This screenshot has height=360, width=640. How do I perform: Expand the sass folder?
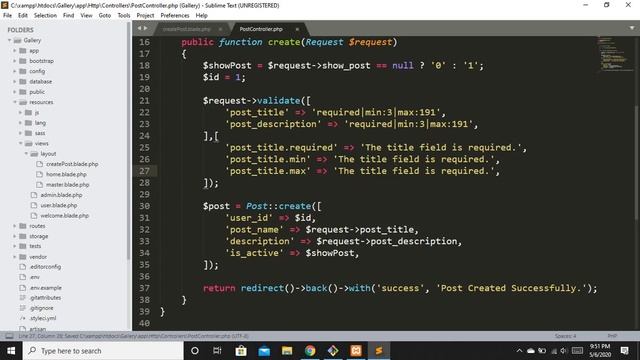pos(20,133)
